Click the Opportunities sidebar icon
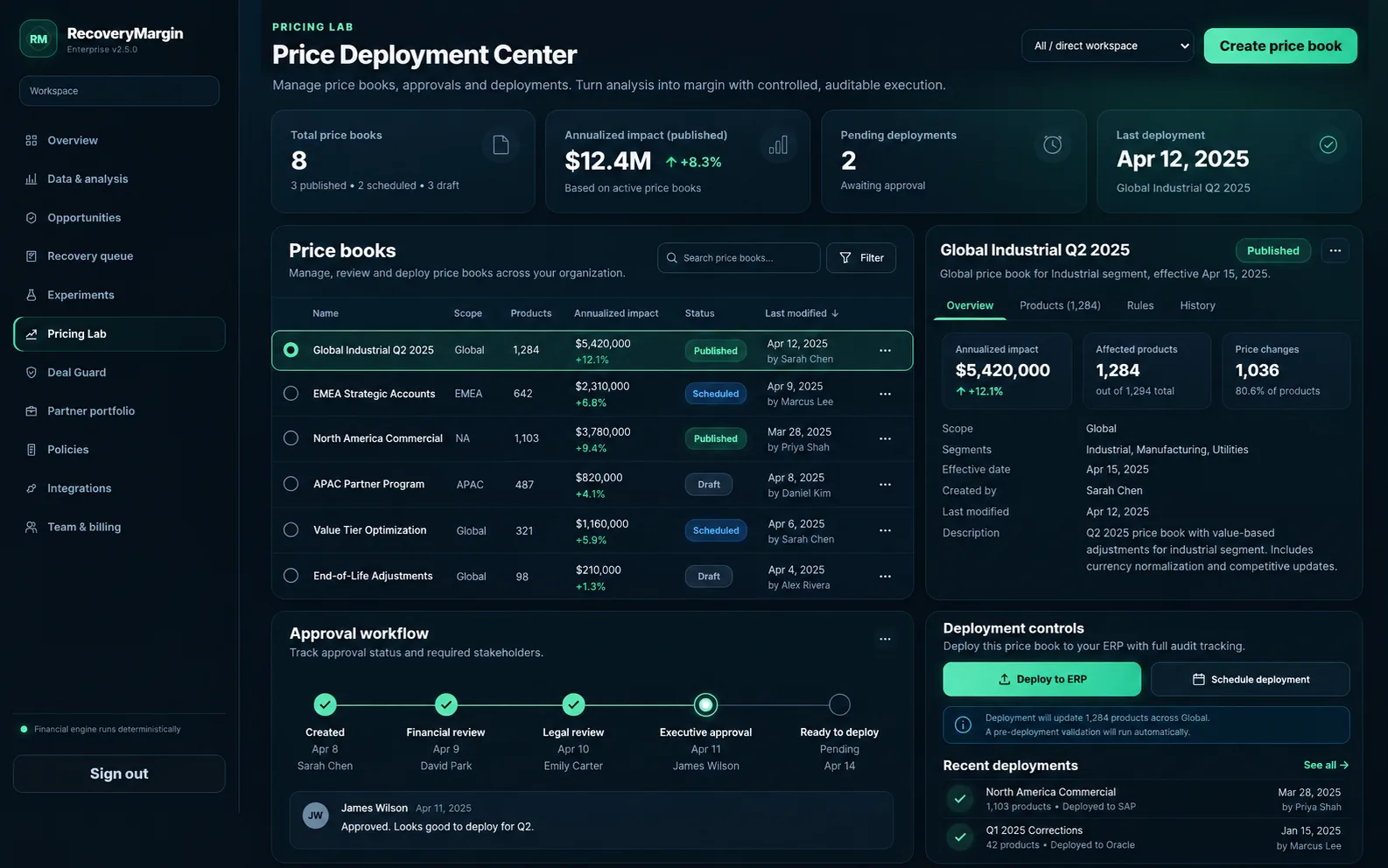1388x868 pixels. [32, 218]
